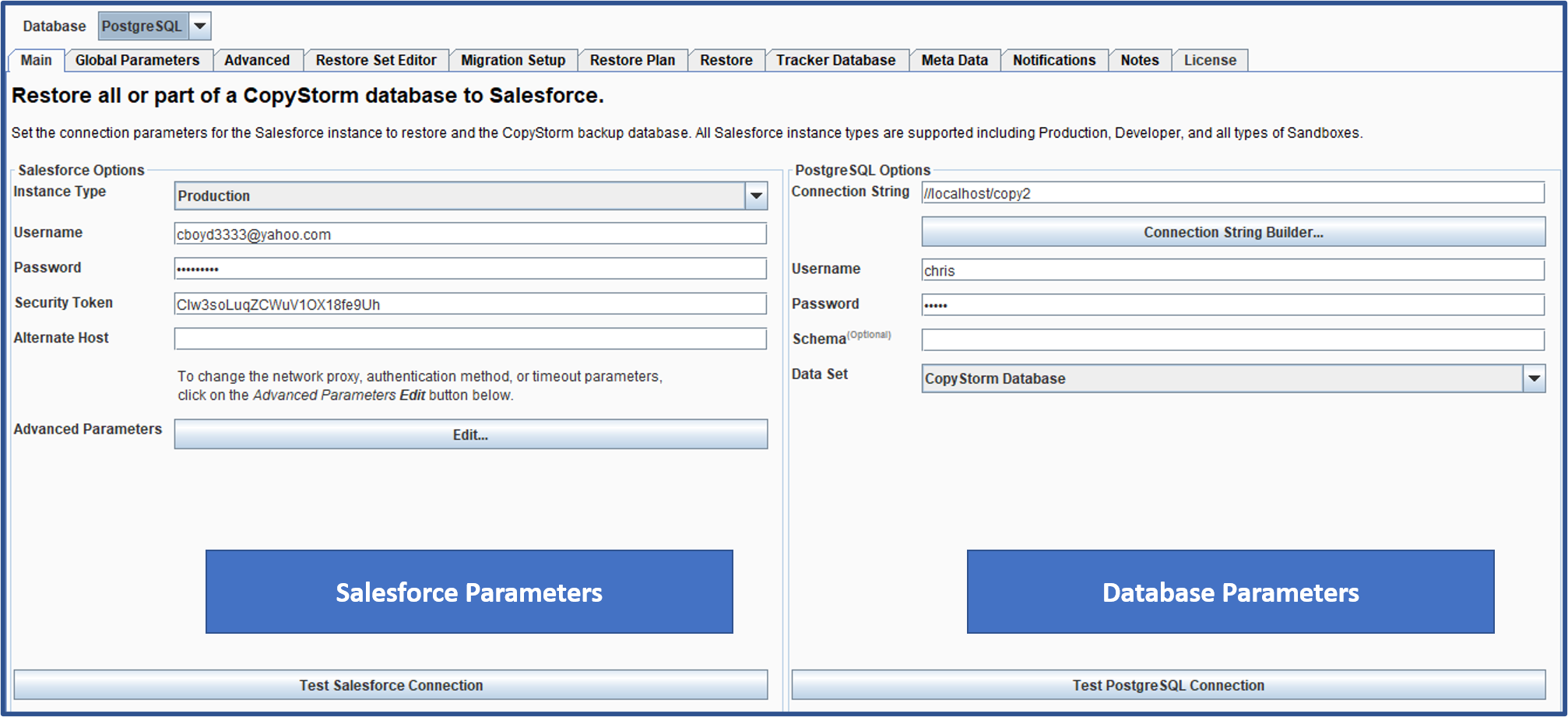Image resolution: width=1568 pixels, height=717 pixels.
Task: Click the 'Security Token' label
Action: (63, 303)
